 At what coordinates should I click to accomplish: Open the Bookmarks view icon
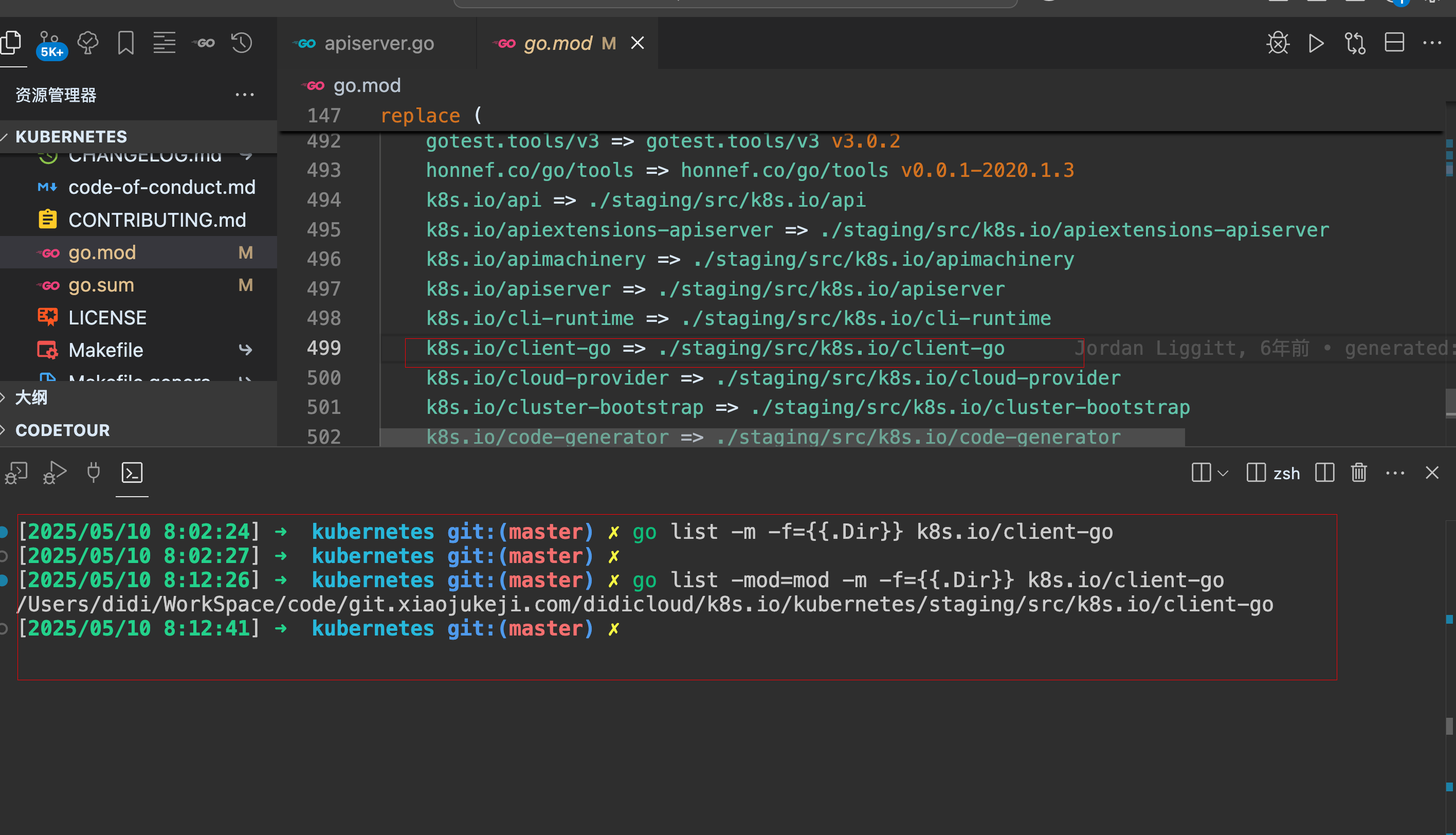point(125,43)
